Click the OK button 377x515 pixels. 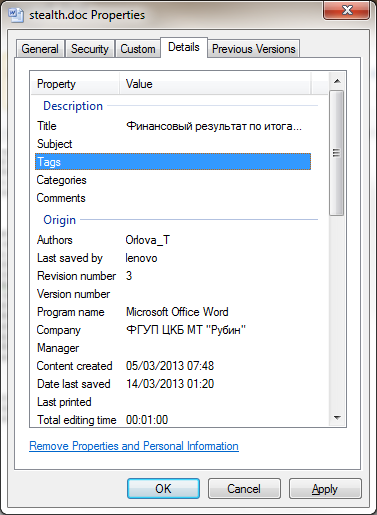click(x=163, y=489)
